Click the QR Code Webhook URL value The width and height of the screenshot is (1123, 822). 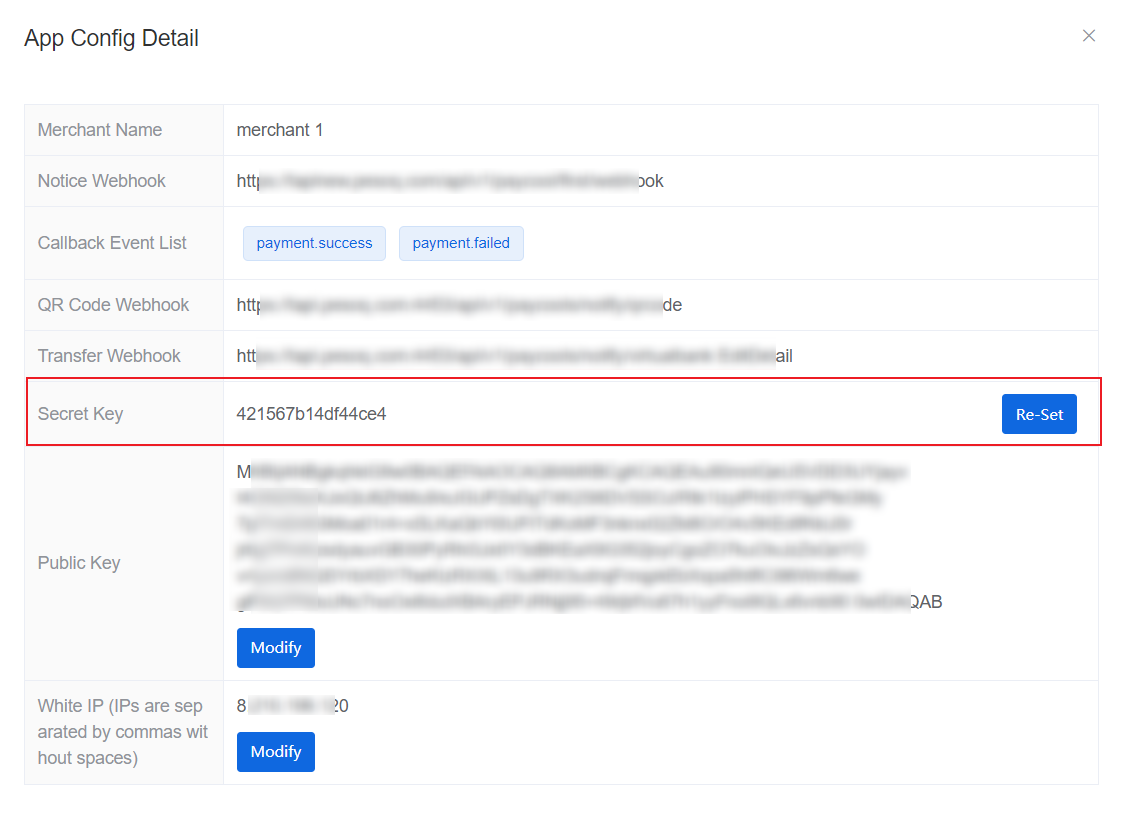point(459,305)
